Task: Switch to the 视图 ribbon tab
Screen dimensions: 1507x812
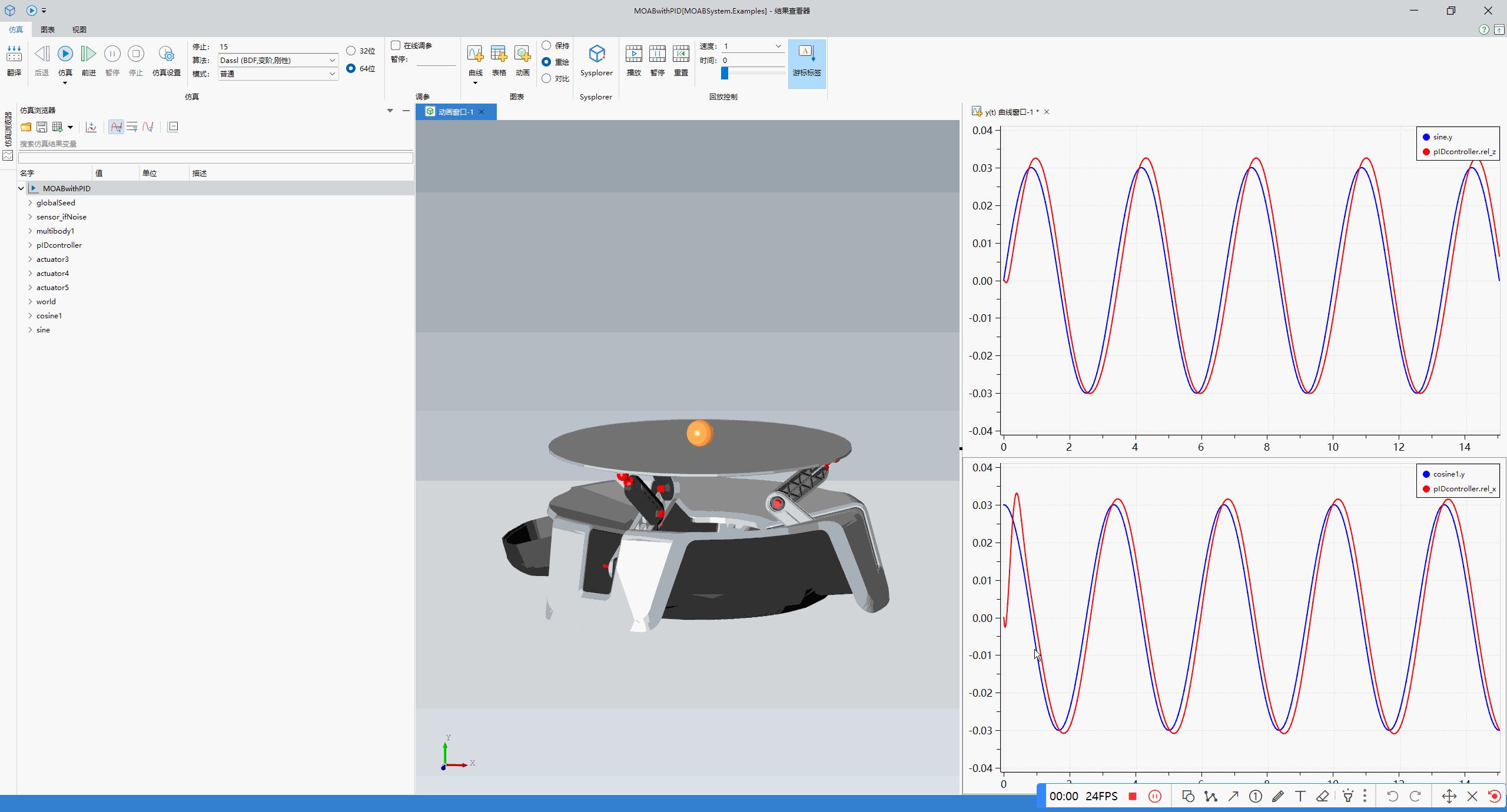Action: pos(79,29)
